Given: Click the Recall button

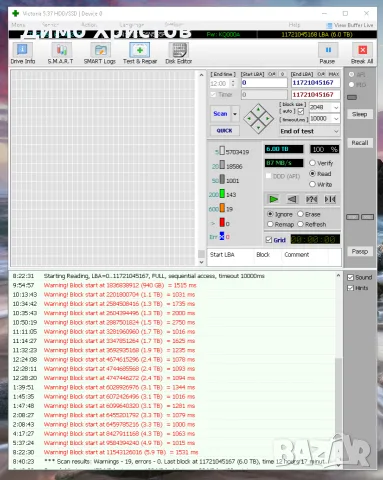Looking at the screenshot, I should click(x=360, y=143).
